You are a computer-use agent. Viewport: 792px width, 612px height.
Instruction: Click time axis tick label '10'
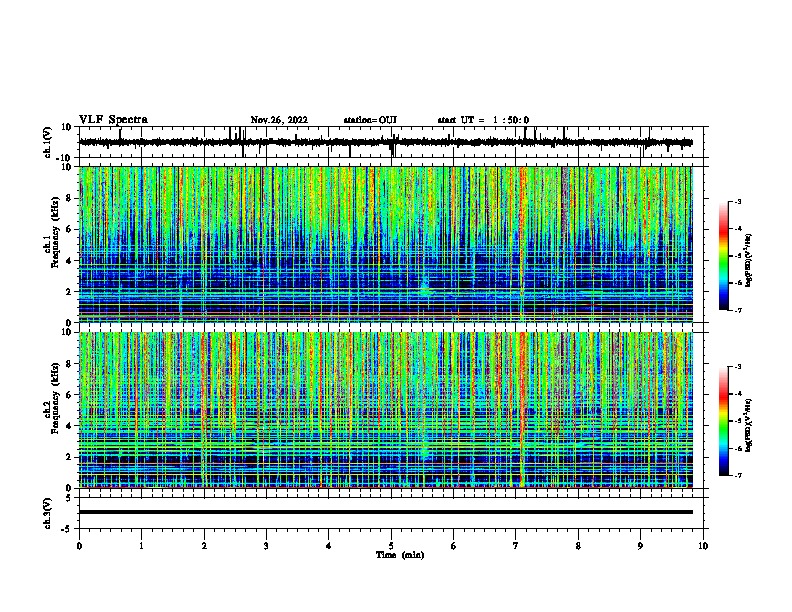pyautogui.click(x=703, y=545)
